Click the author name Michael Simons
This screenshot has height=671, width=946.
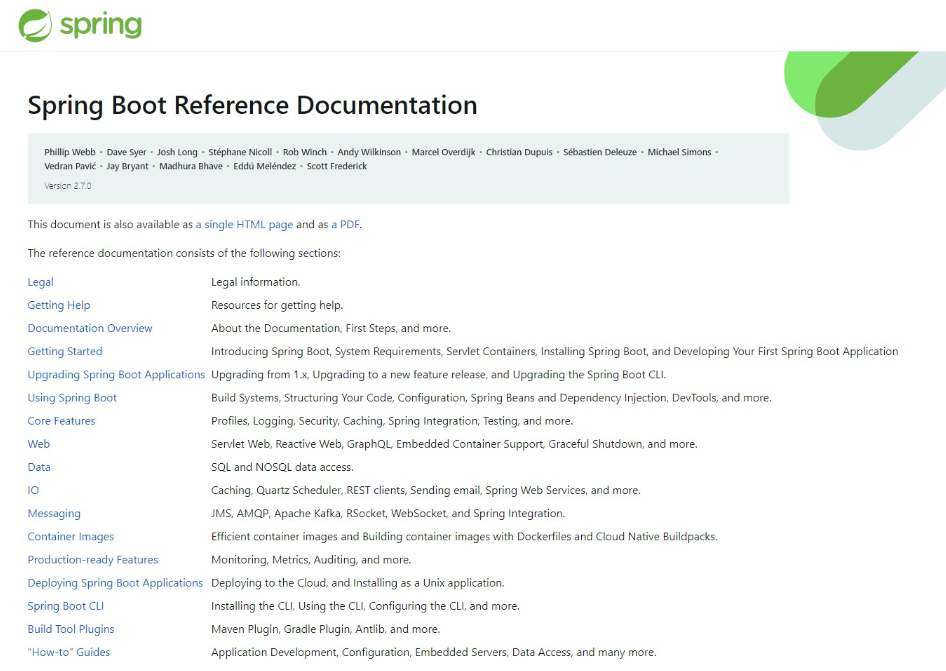point(679,152)
